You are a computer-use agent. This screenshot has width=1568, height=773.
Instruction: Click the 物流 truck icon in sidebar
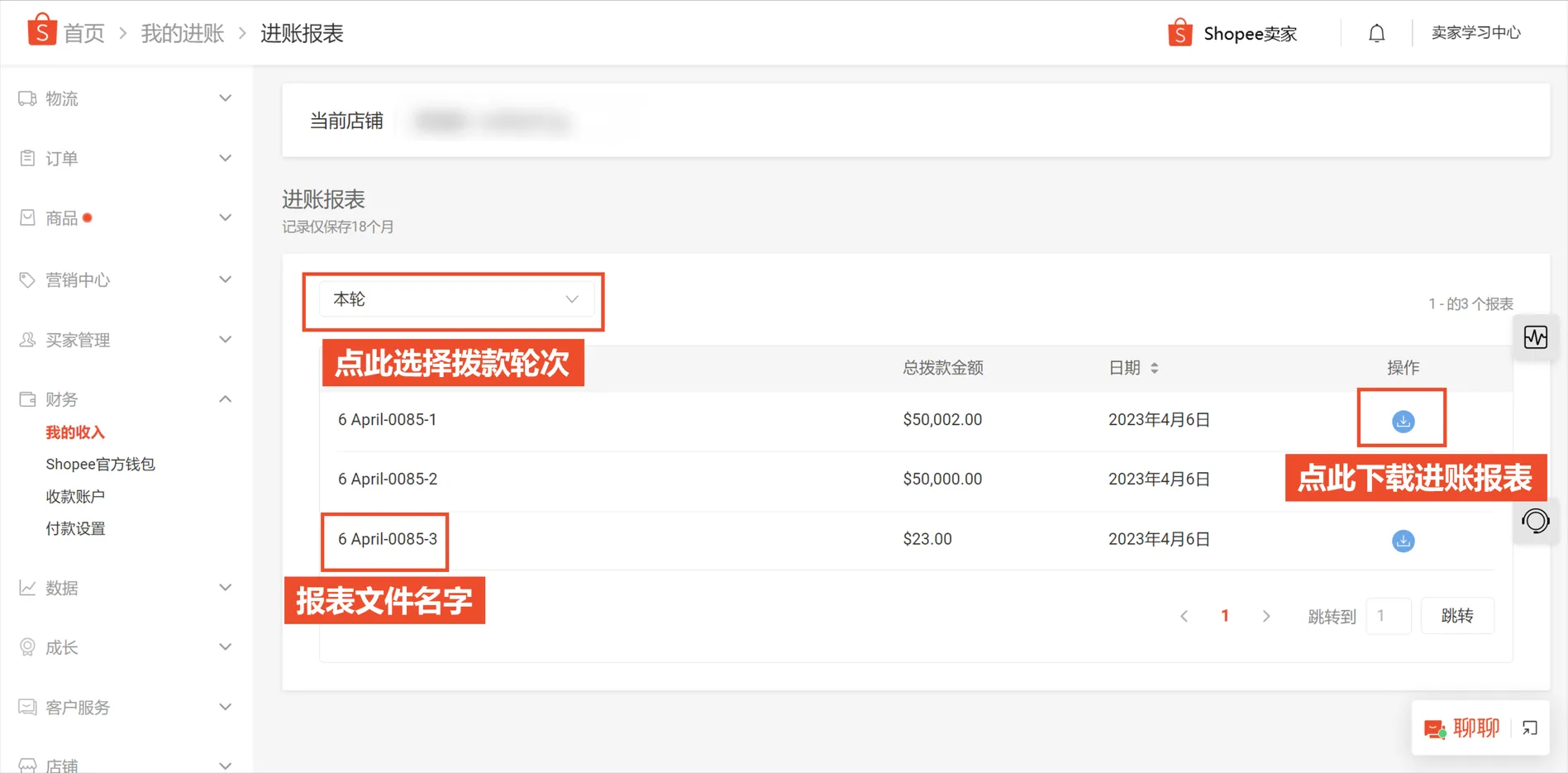coord(26,98)
